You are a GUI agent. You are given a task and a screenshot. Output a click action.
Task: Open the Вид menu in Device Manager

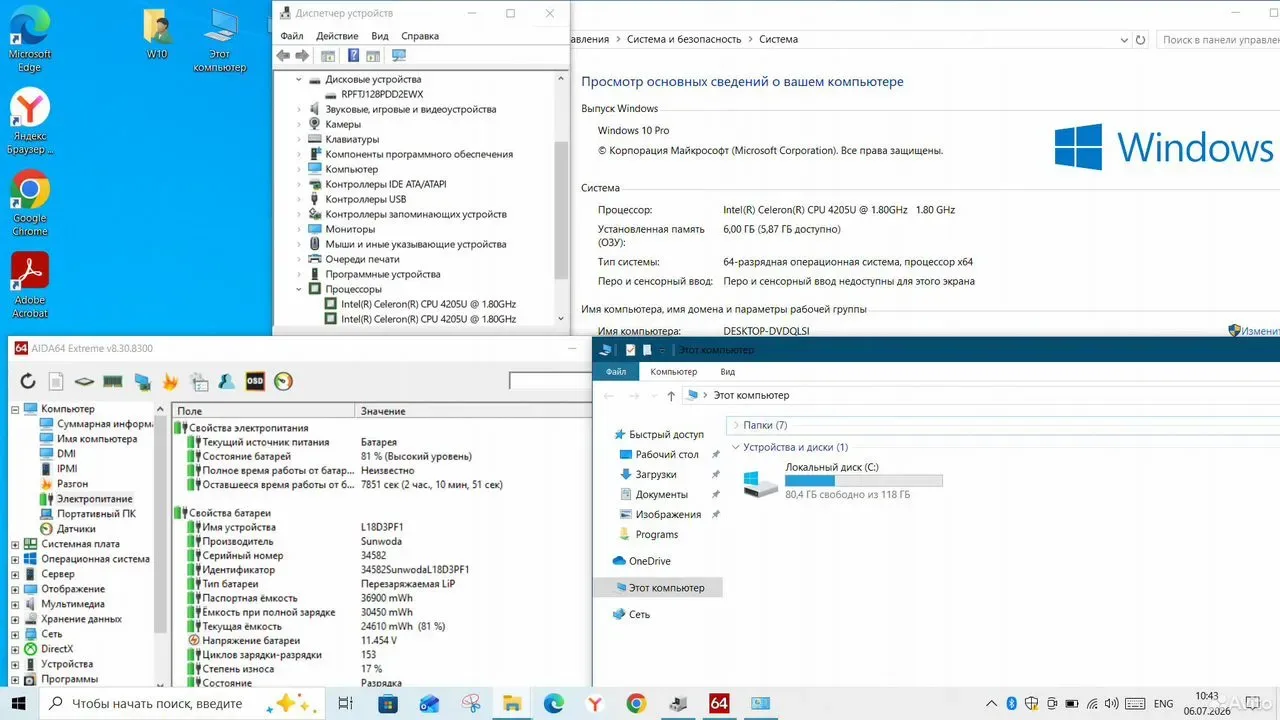point(380,36)
